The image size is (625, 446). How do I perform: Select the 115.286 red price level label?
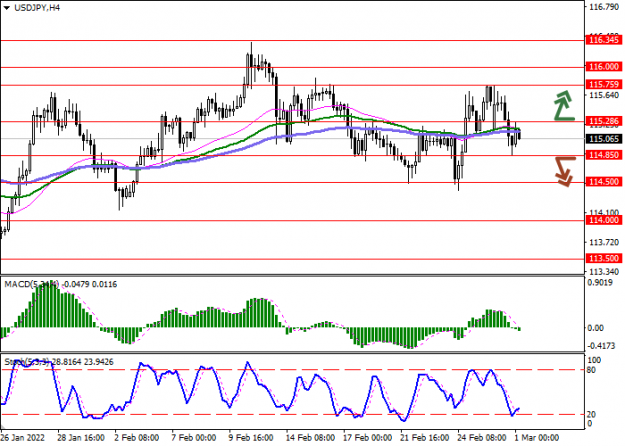pos(604,121)
